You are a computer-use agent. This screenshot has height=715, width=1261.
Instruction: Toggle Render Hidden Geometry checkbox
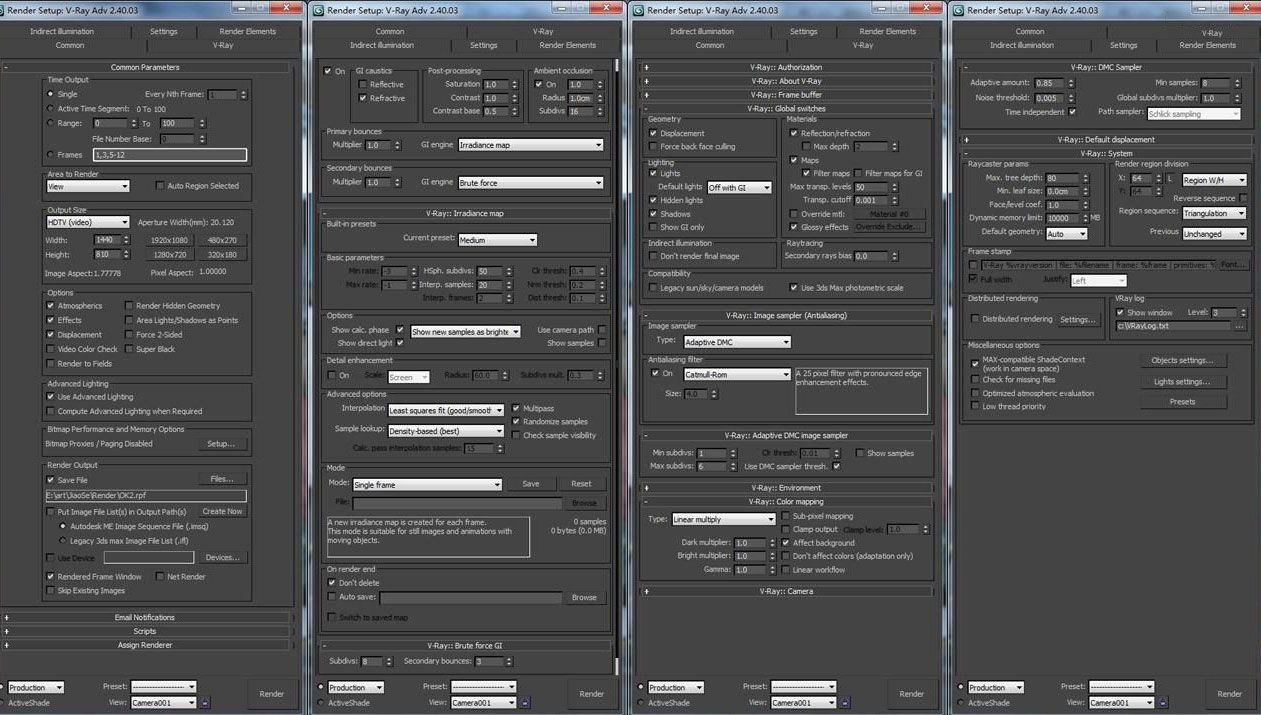tap(129, 306)
